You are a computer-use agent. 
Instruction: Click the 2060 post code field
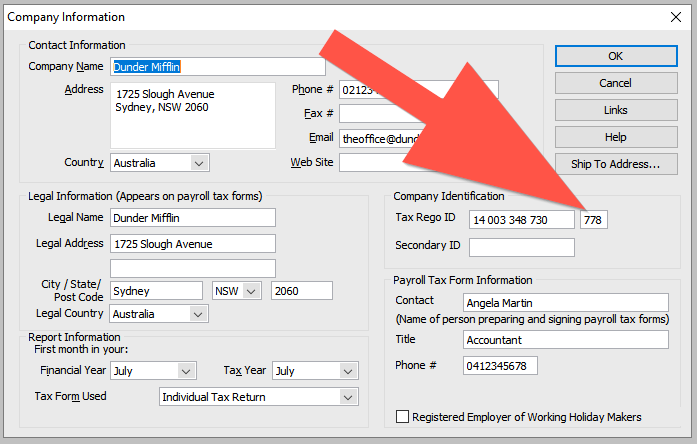coord(302,291)
